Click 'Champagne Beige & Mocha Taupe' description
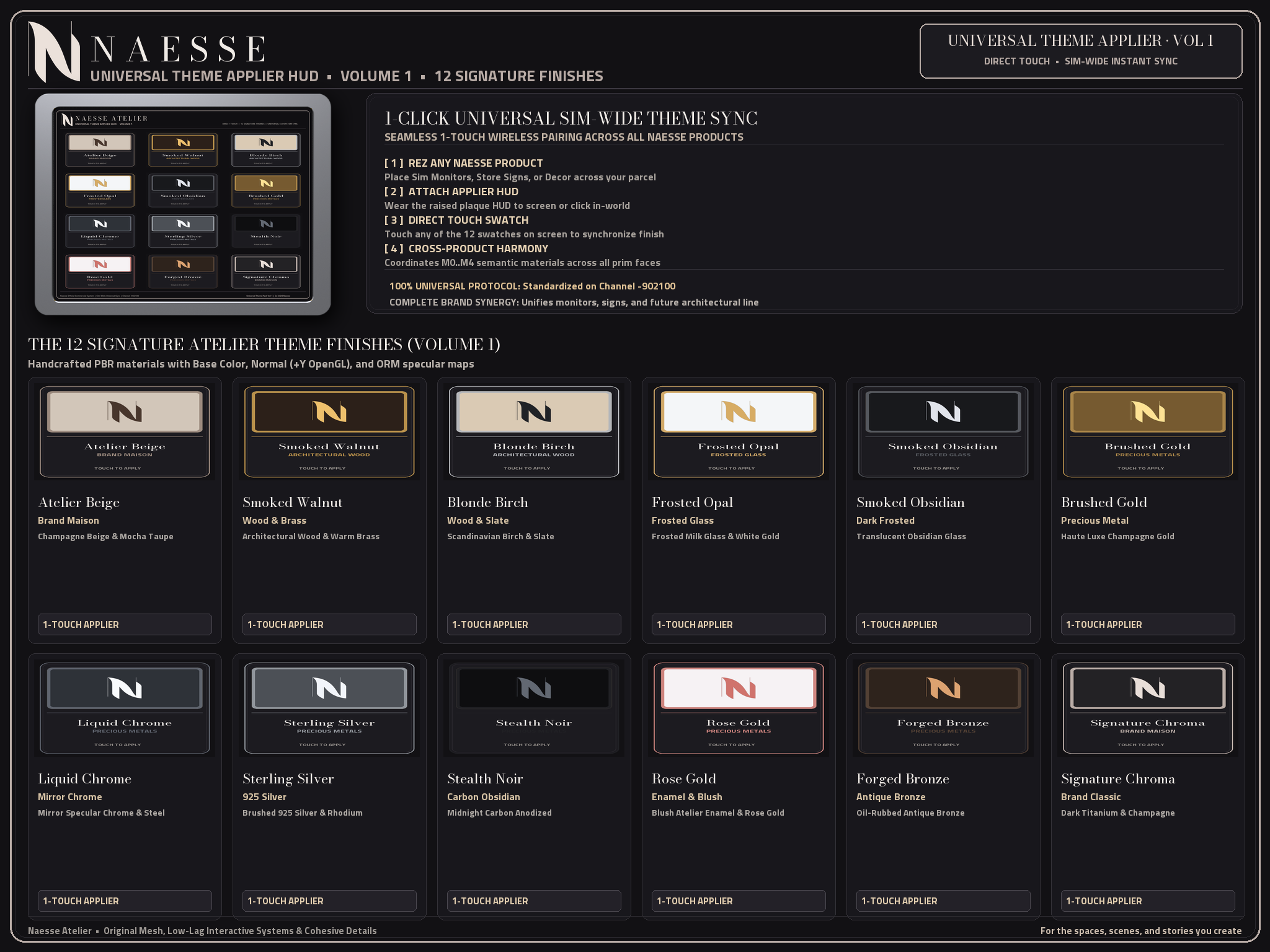The width and height of the screenshot is (1270, 952). [x=105, y=537]
